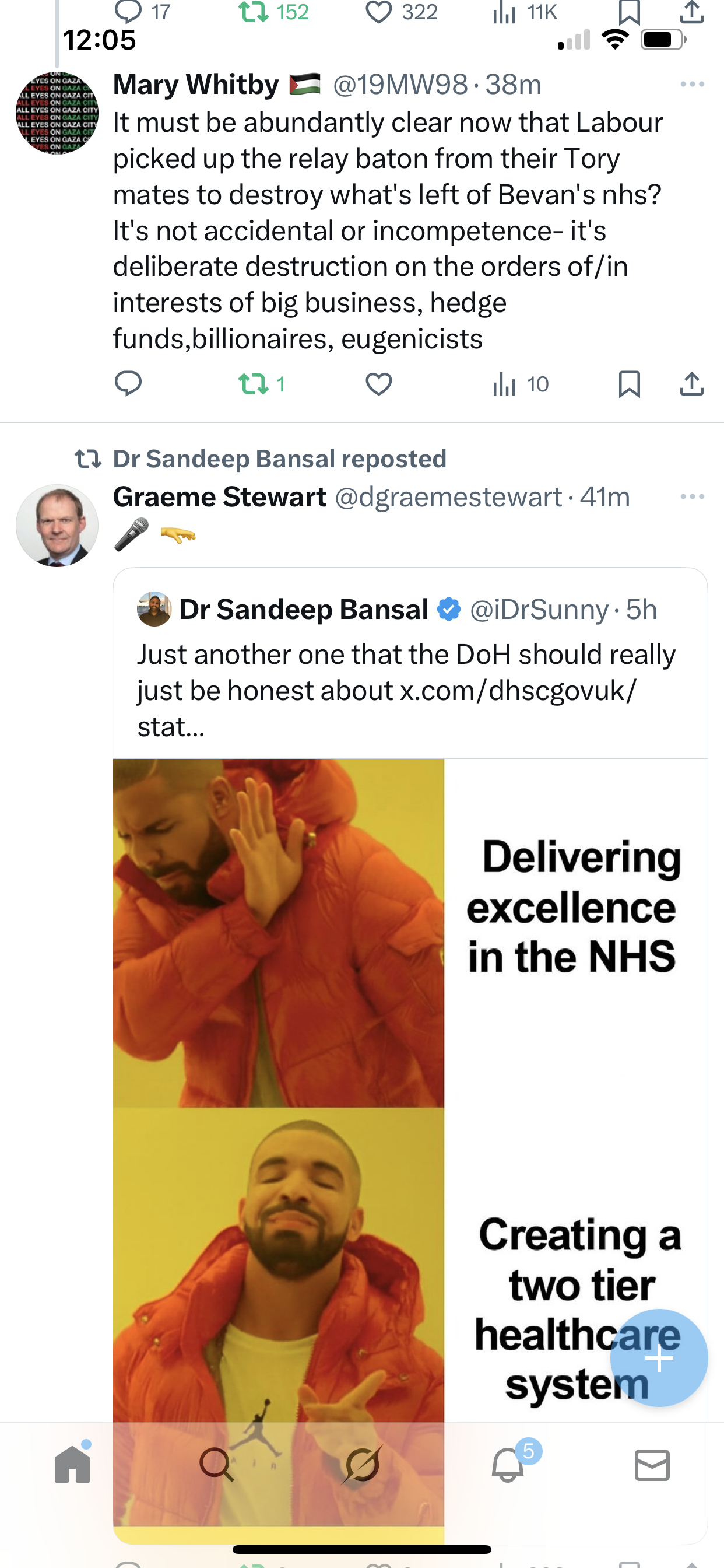The width and height of the screenshot is (724, 1568).
Task: Open Mary Whitby's profile avatar
Action: pyautogui.click(x=57, y=113)
